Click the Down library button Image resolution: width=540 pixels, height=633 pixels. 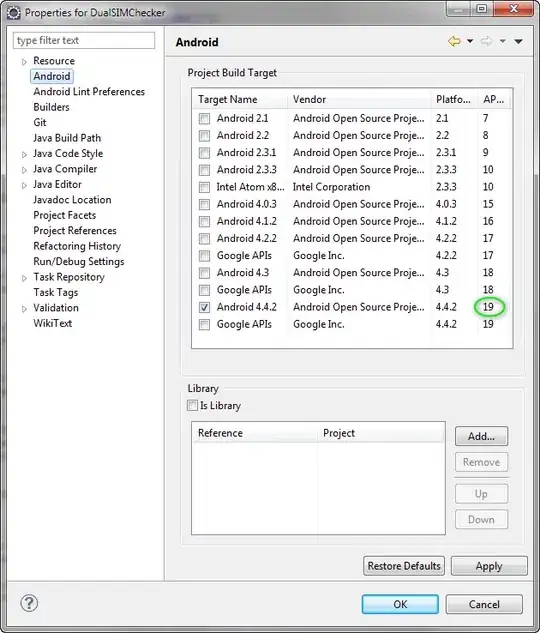click(x=481, y=519)
